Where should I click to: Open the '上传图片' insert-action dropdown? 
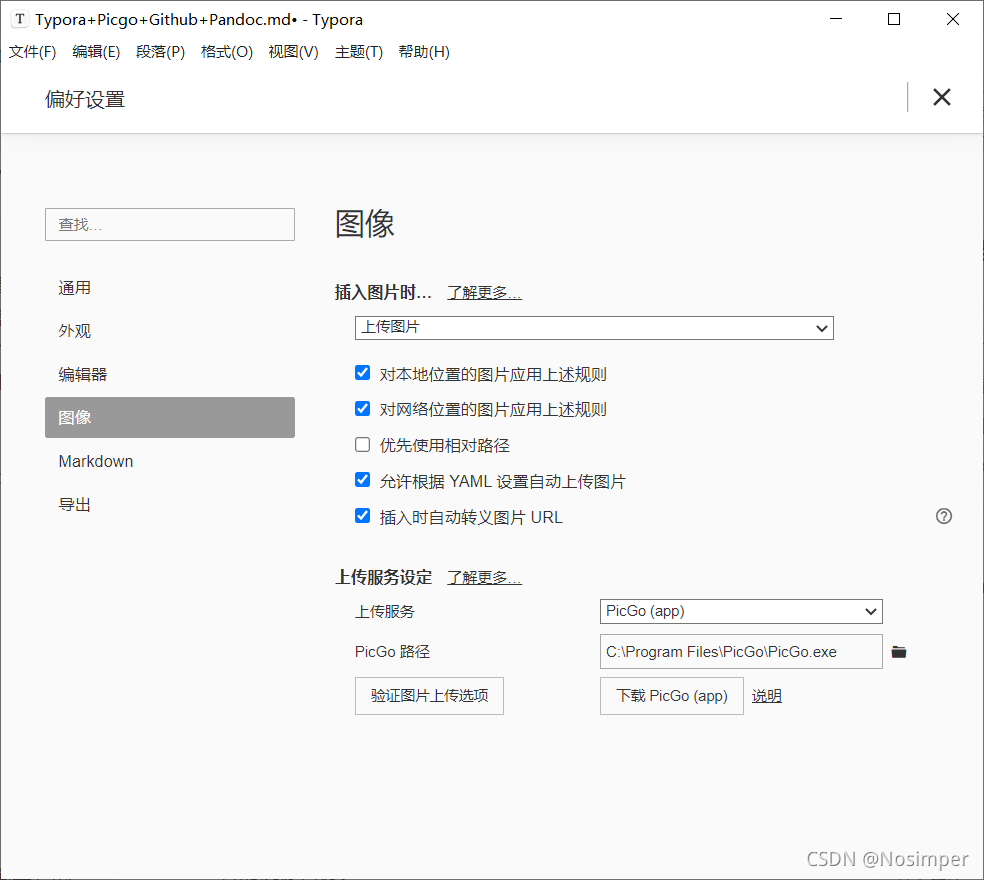coord(594,328)
